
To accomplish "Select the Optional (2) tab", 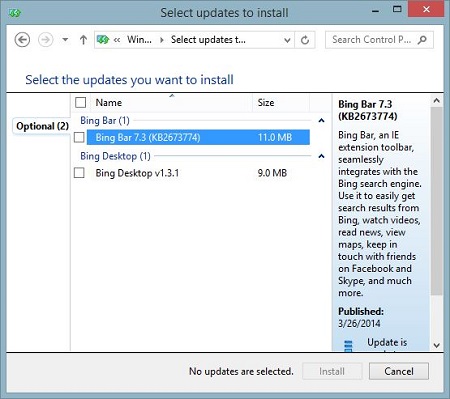I will (42, 126).
